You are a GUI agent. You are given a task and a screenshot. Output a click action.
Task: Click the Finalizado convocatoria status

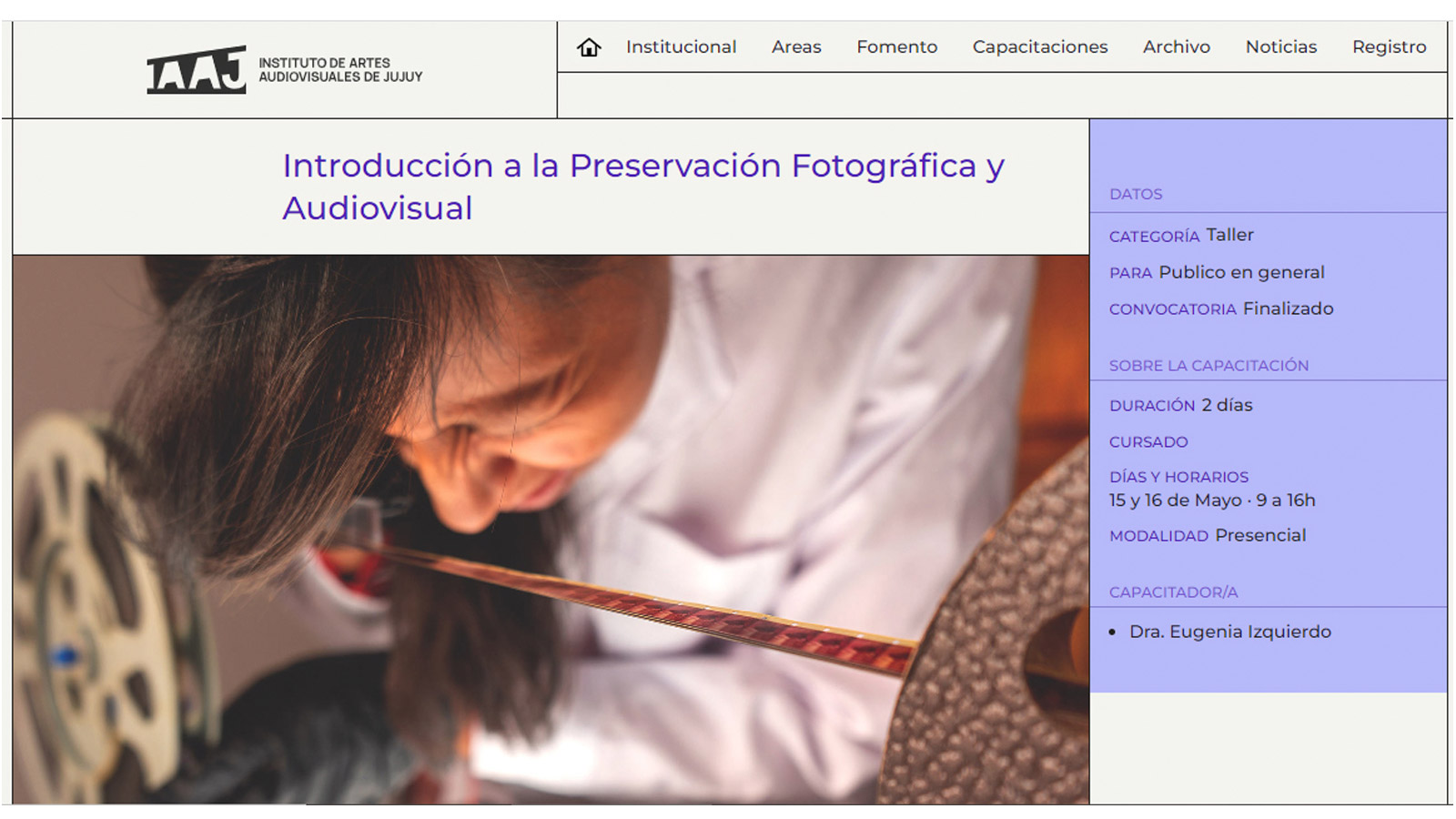(1288, 308)
